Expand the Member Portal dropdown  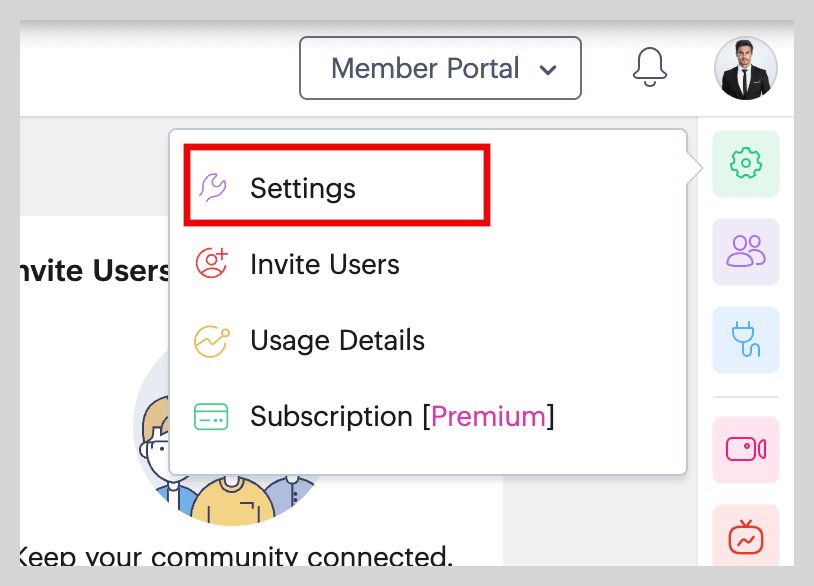(439, 68)
